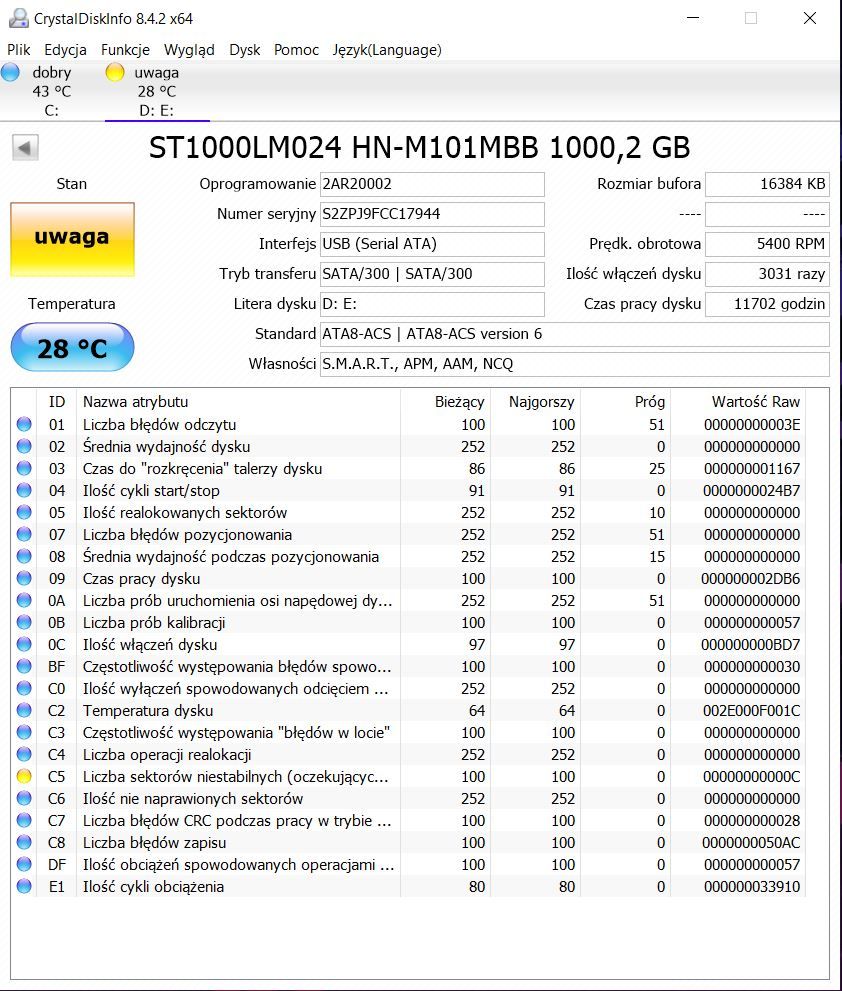Click the yellow status circle for disk D: E:

tap(115, 72)
